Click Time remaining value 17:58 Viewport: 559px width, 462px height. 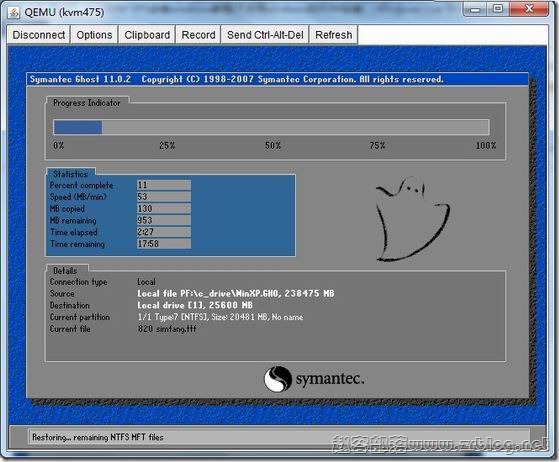[x=164, y=244]
